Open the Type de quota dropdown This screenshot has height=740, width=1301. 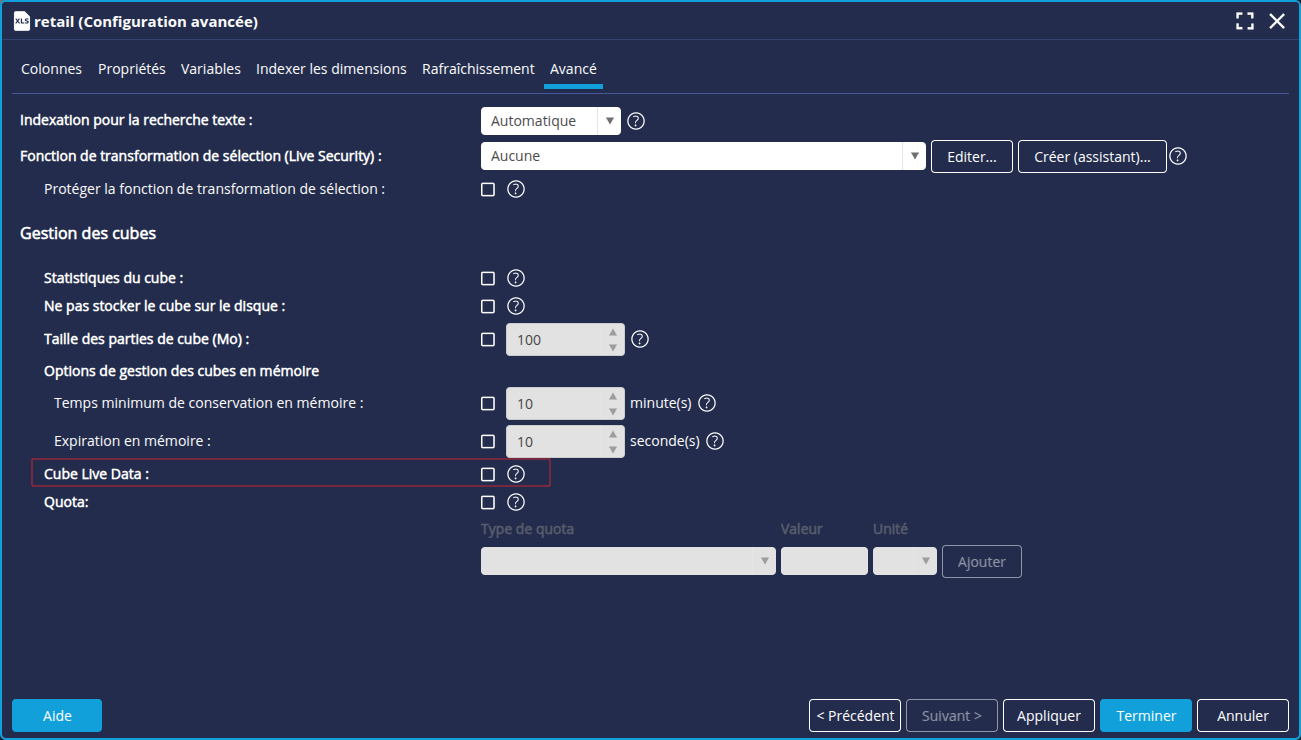(x=628, y=561)
